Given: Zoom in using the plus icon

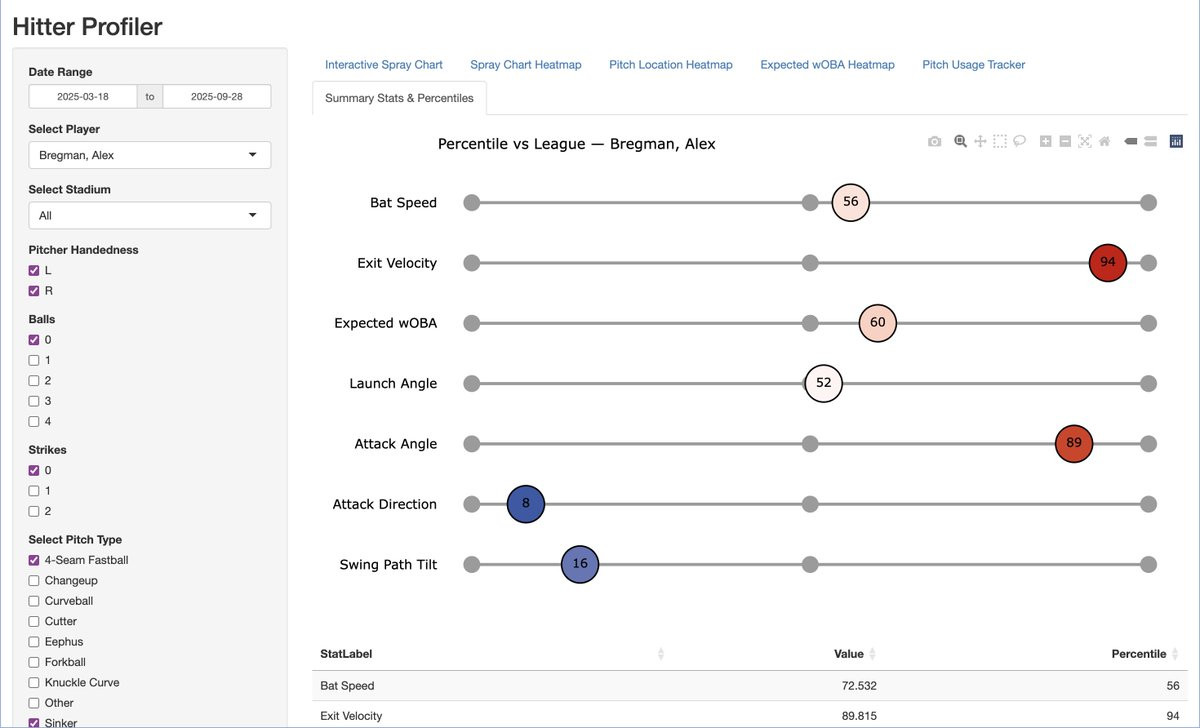Looking at the screenshot, I should [1045, 142].
